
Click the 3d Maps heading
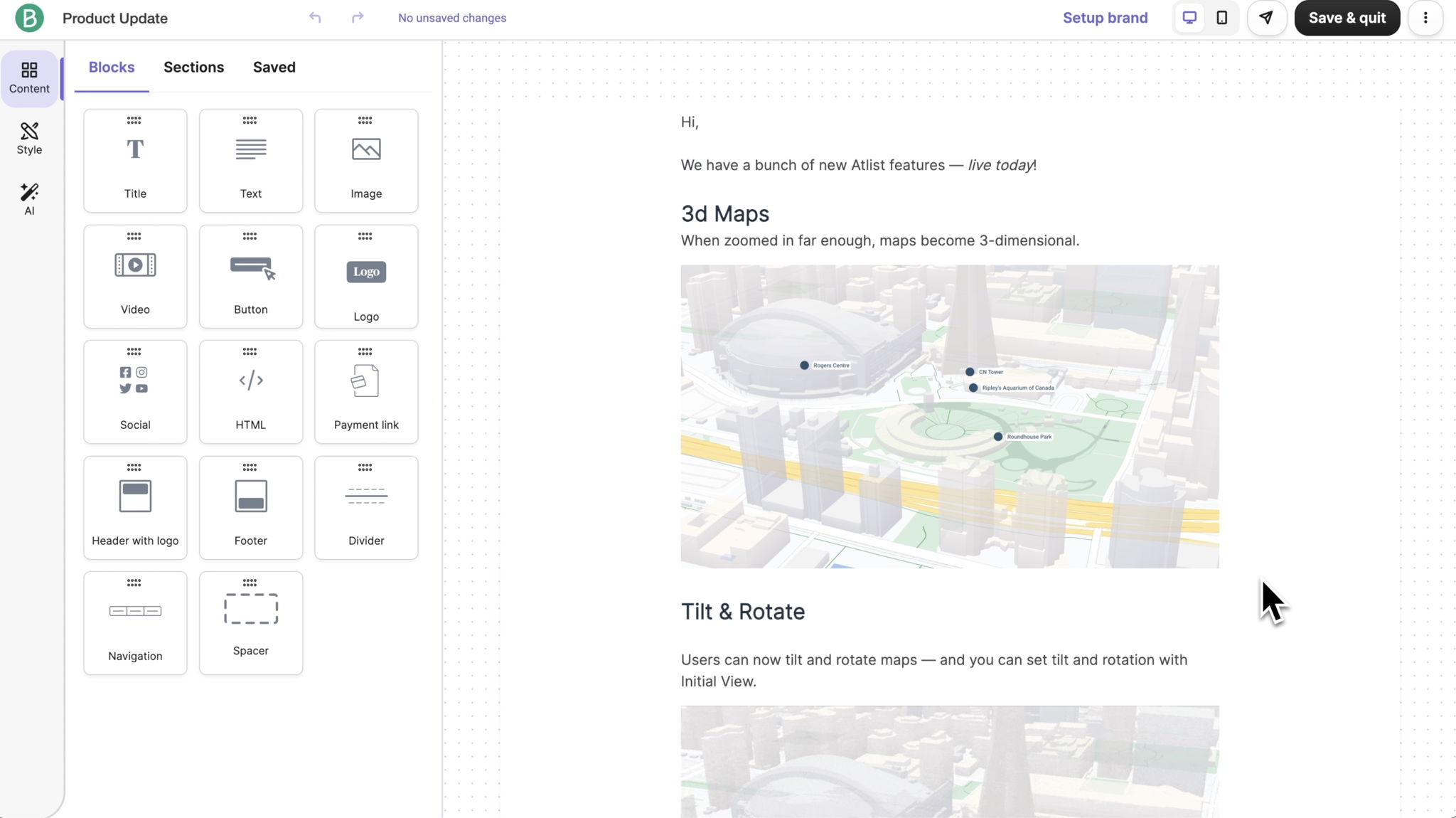(725, 214)
